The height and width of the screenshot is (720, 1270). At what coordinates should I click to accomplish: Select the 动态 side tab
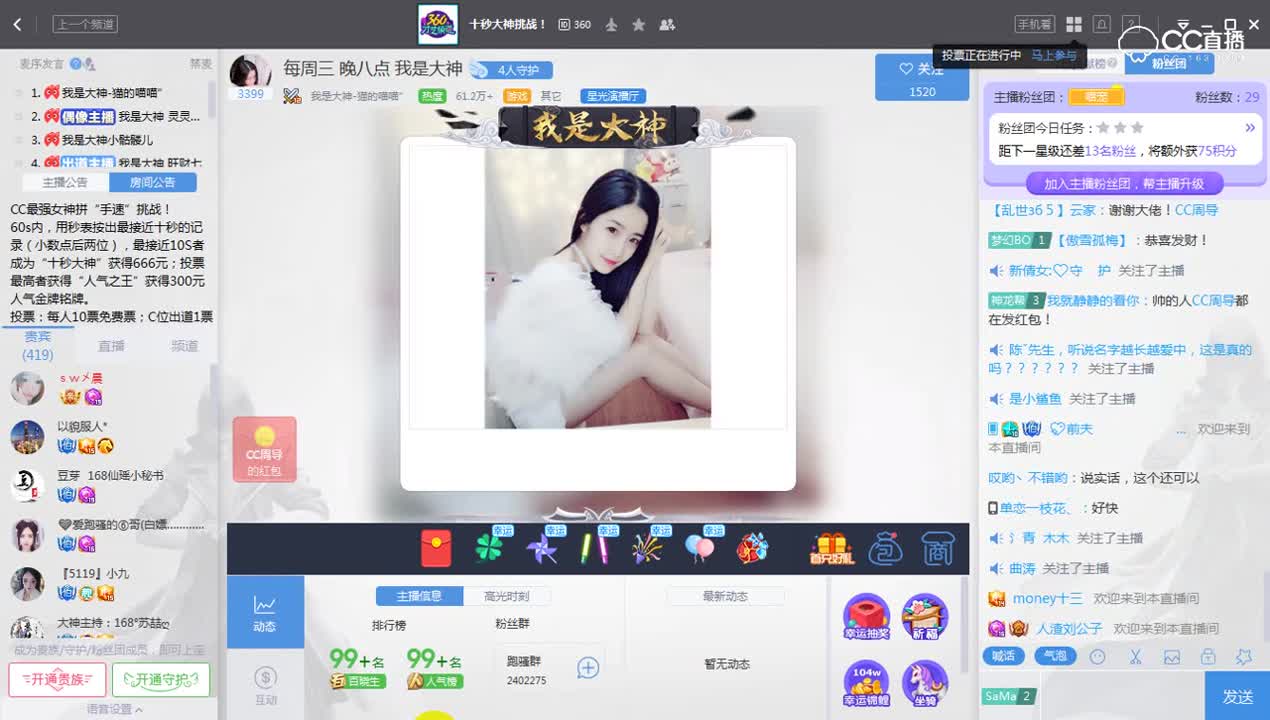click(265, 612)
